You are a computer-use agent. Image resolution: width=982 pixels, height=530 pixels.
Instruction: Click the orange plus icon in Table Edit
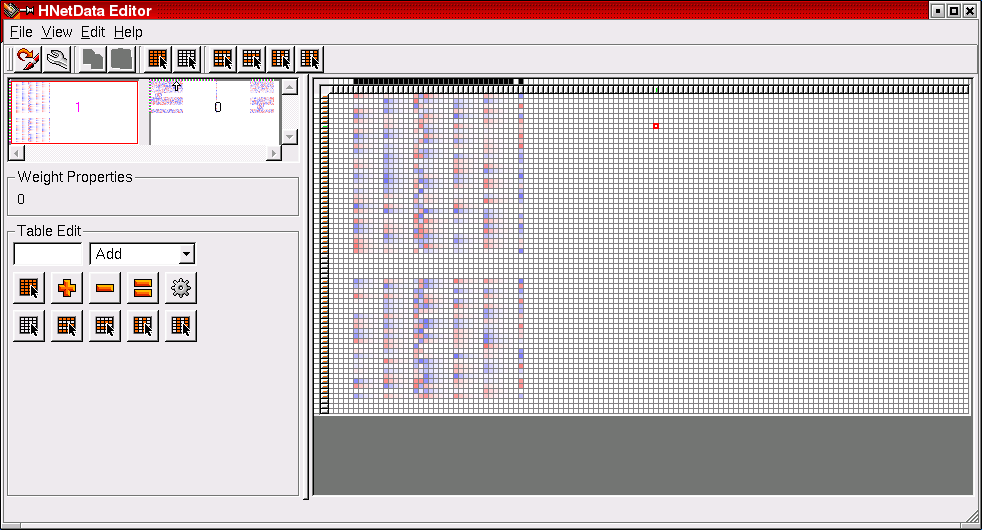[67, 289]
